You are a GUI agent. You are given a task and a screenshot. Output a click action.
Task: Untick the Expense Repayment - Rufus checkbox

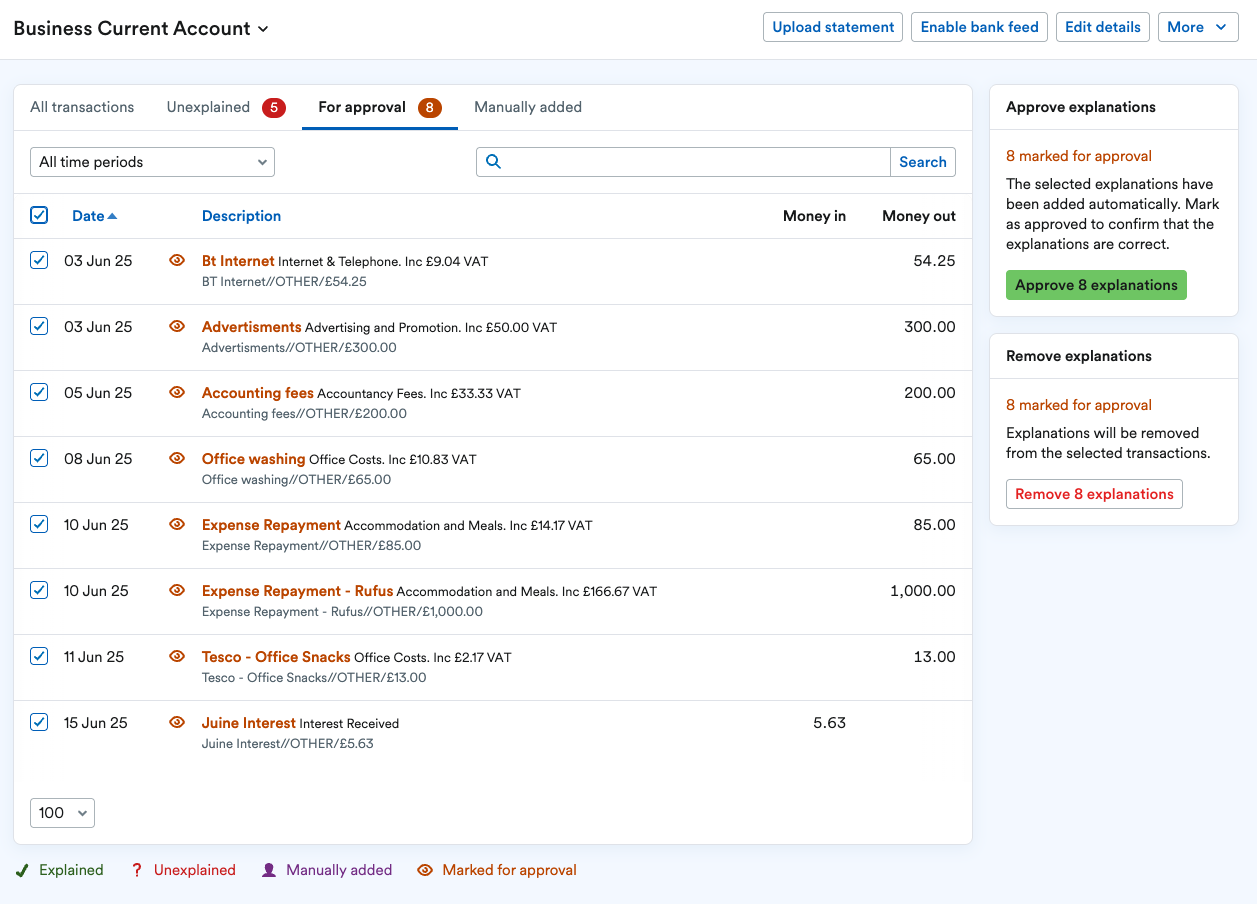pos(38,590)
